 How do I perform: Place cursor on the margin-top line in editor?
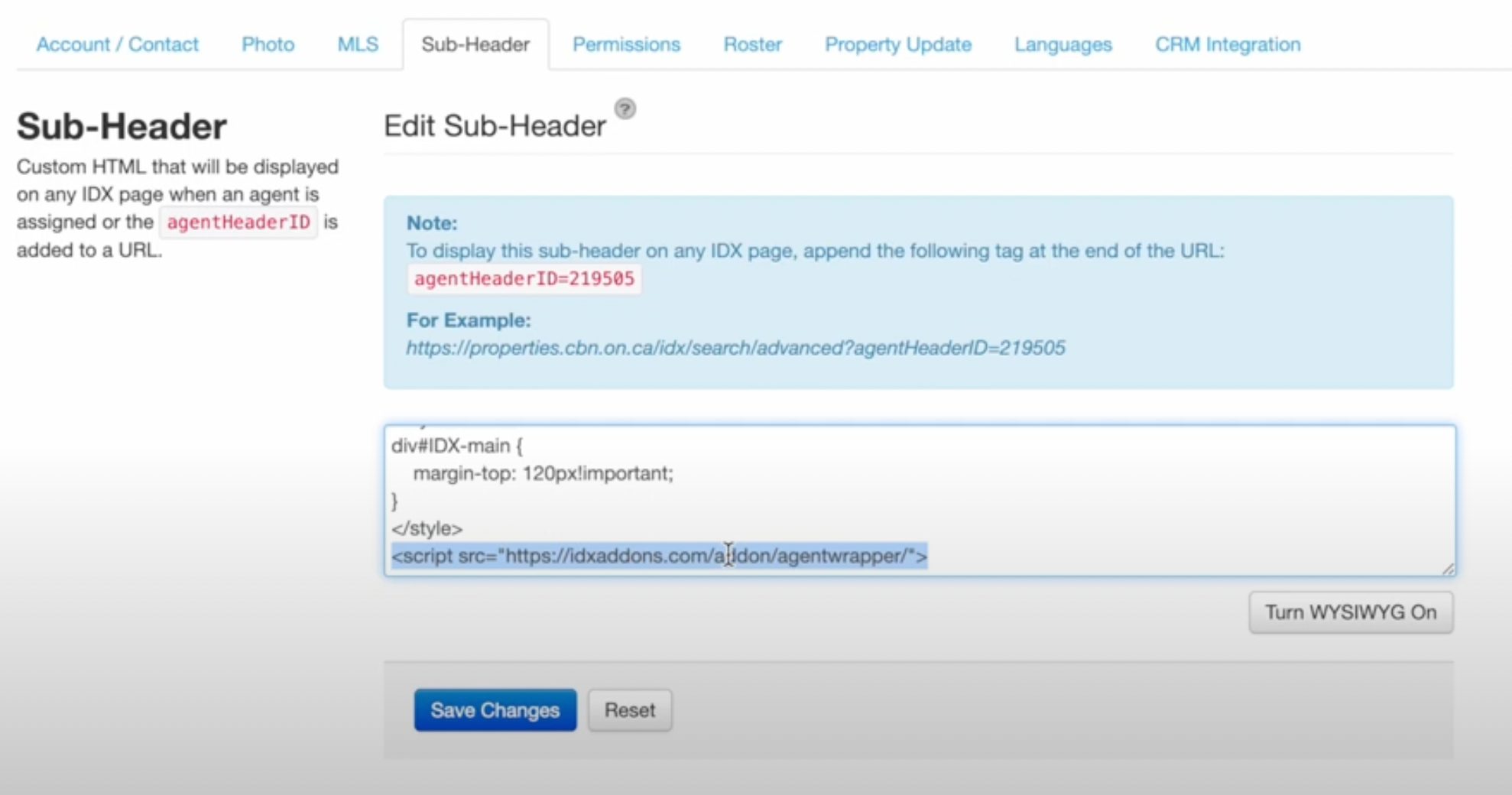[x=543, y=474]
